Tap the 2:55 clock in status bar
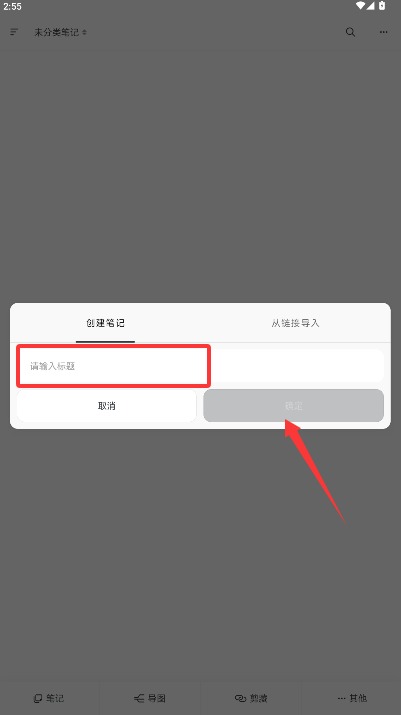 click(x=12, y=6)
